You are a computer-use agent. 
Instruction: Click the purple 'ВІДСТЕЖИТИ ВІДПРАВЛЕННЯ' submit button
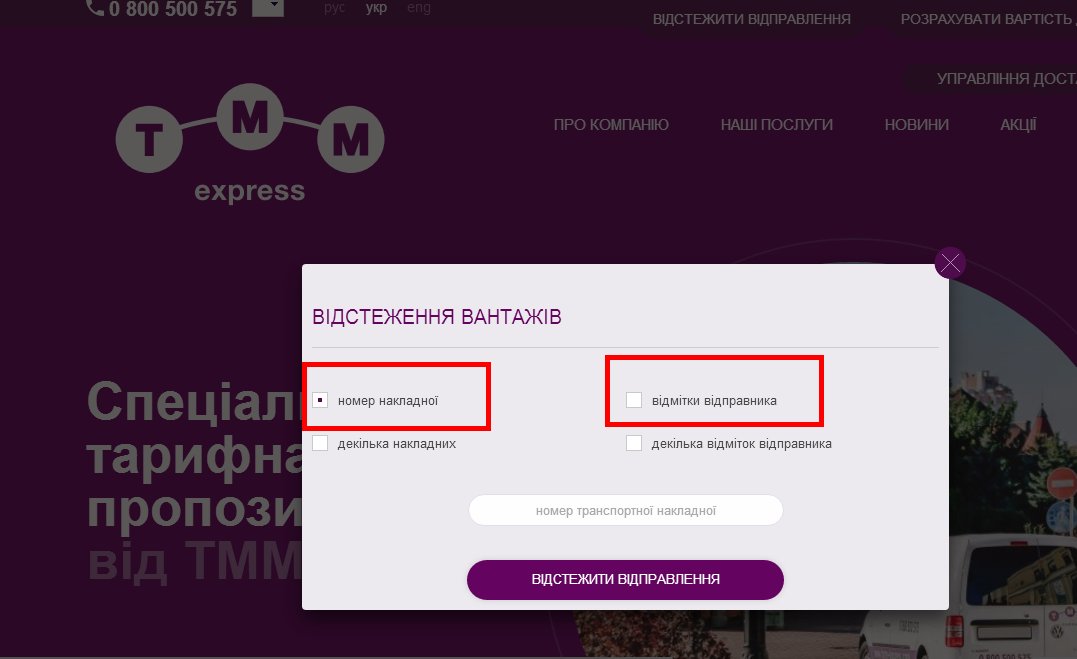point(625,579)
